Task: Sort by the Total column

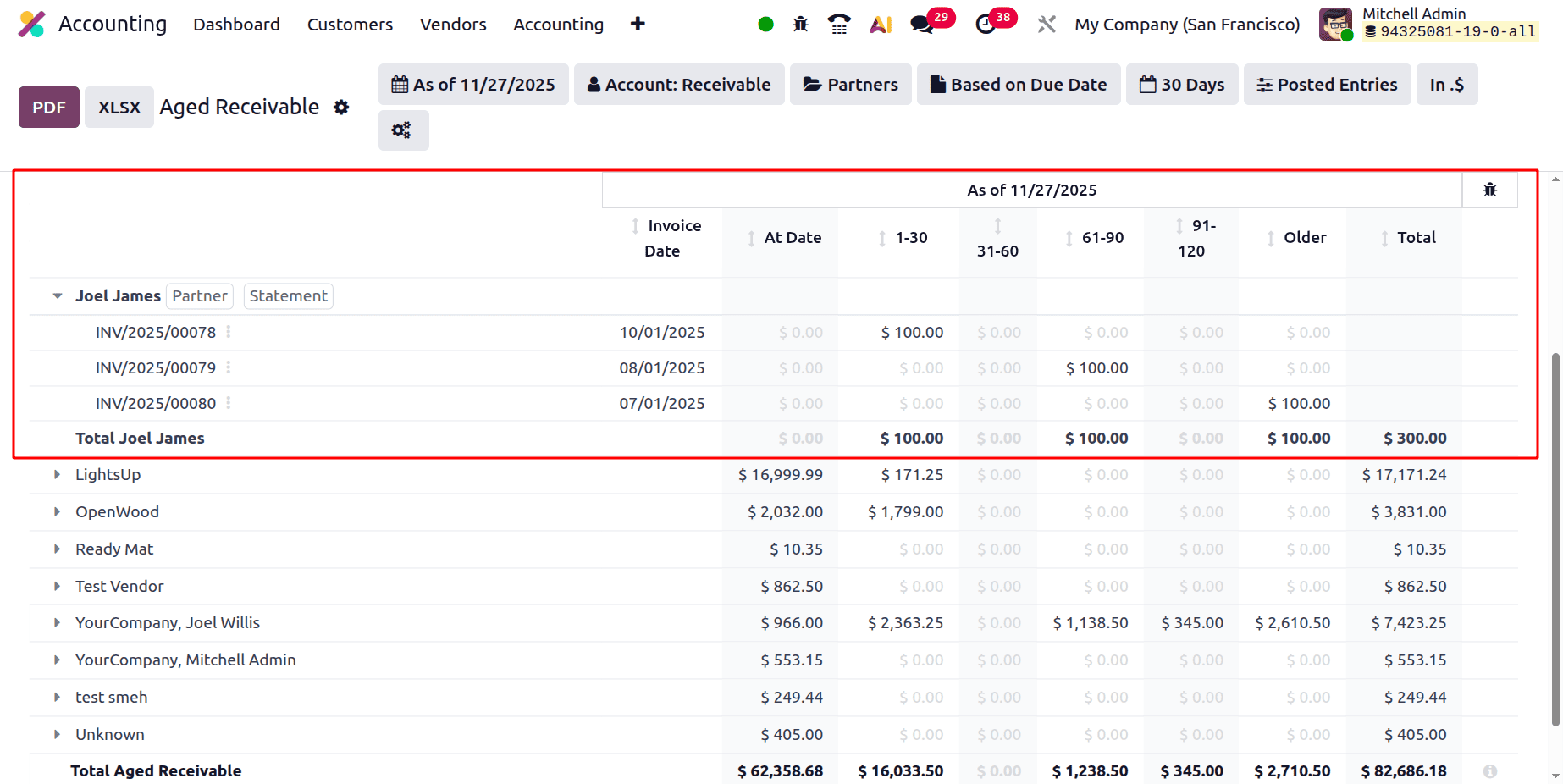Action: pos(1384,239)
